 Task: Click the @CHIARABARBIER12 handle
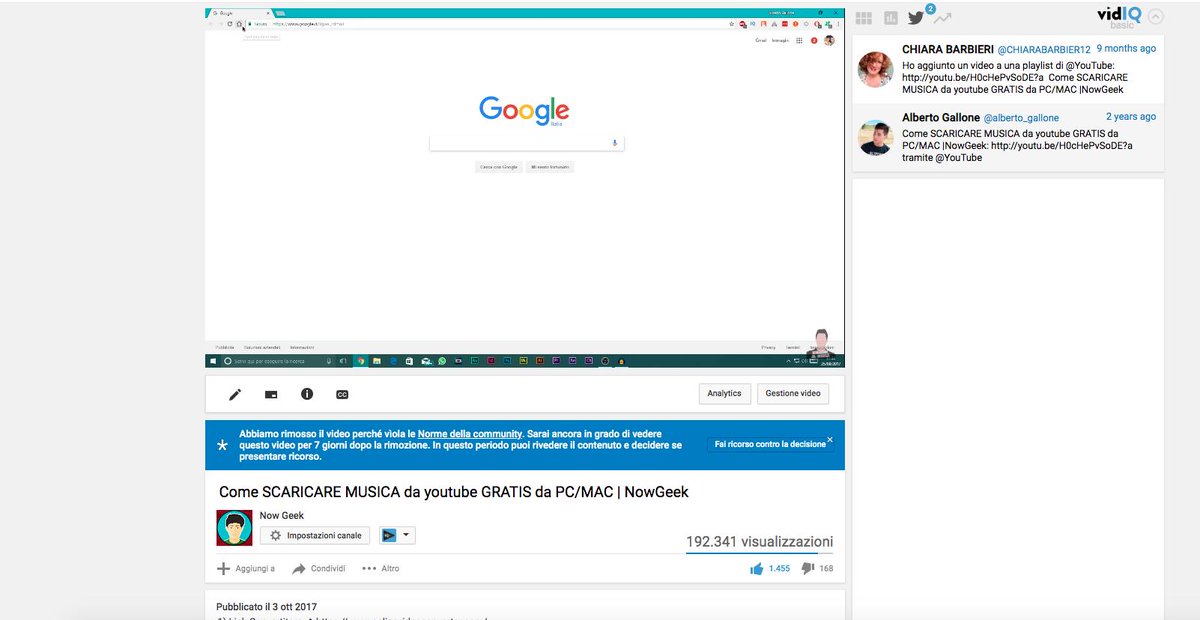click(x=1044, y=49)
